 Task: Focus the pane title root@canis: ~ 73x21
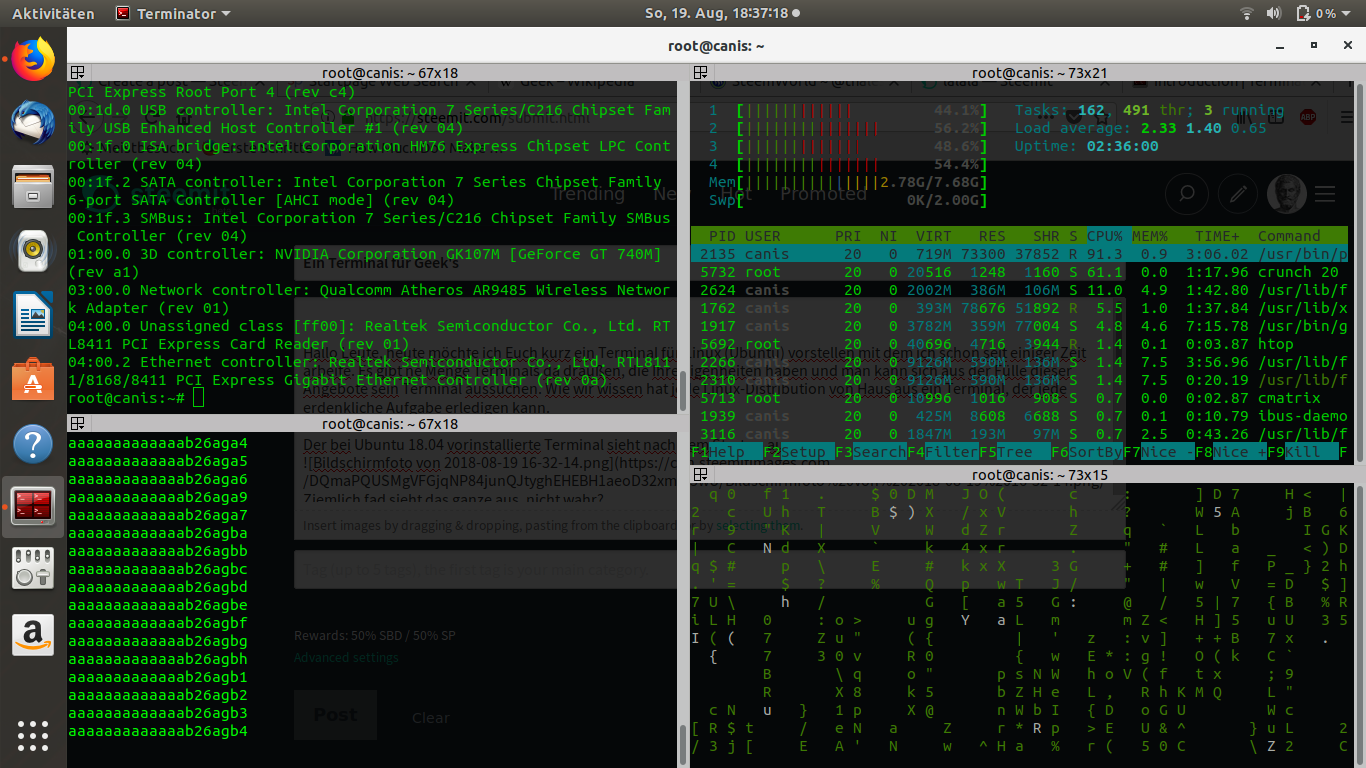(x=1040, y=73)
